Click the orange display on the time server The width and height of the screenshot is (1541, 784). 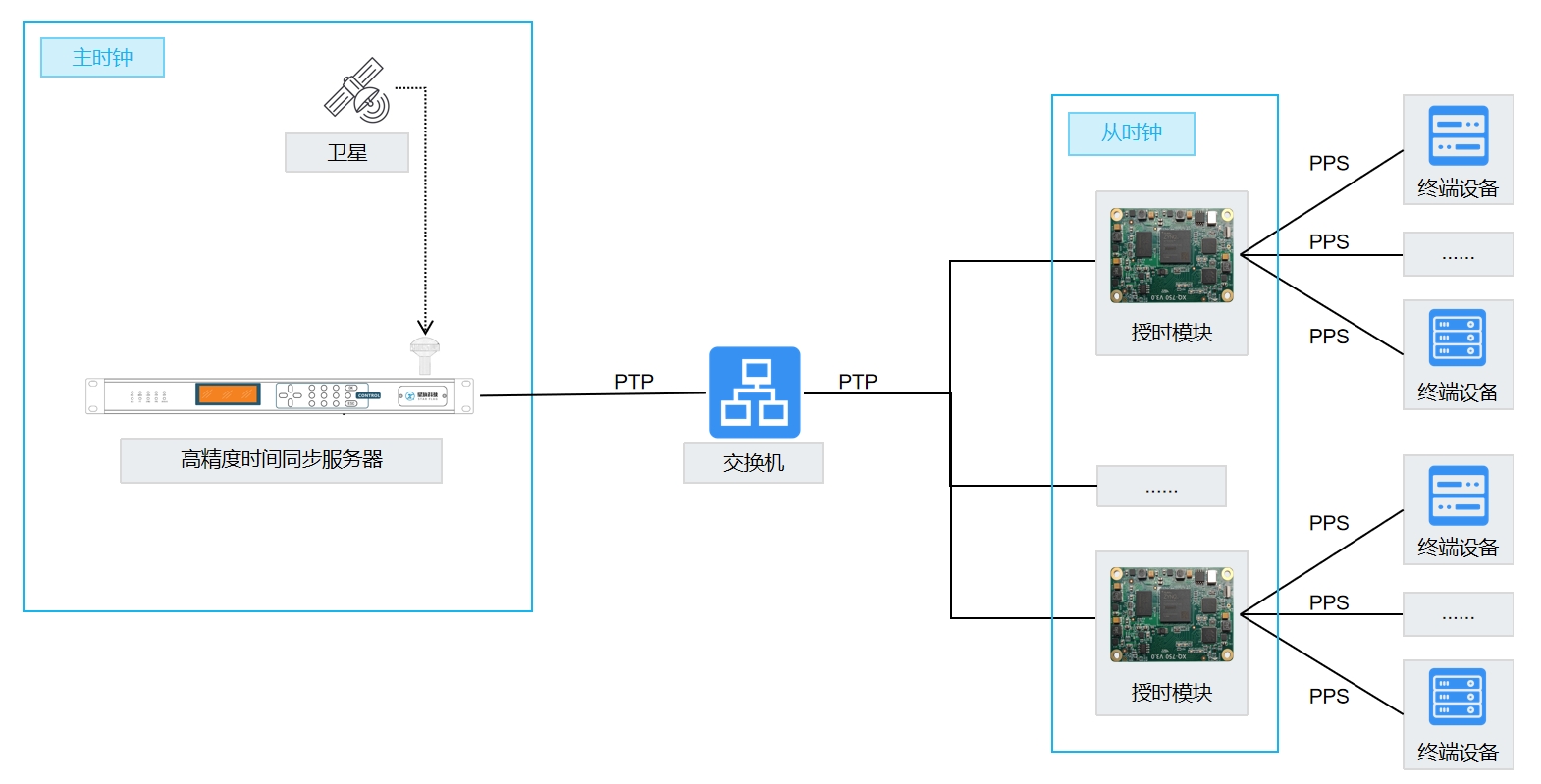click(x=228, y=394)
